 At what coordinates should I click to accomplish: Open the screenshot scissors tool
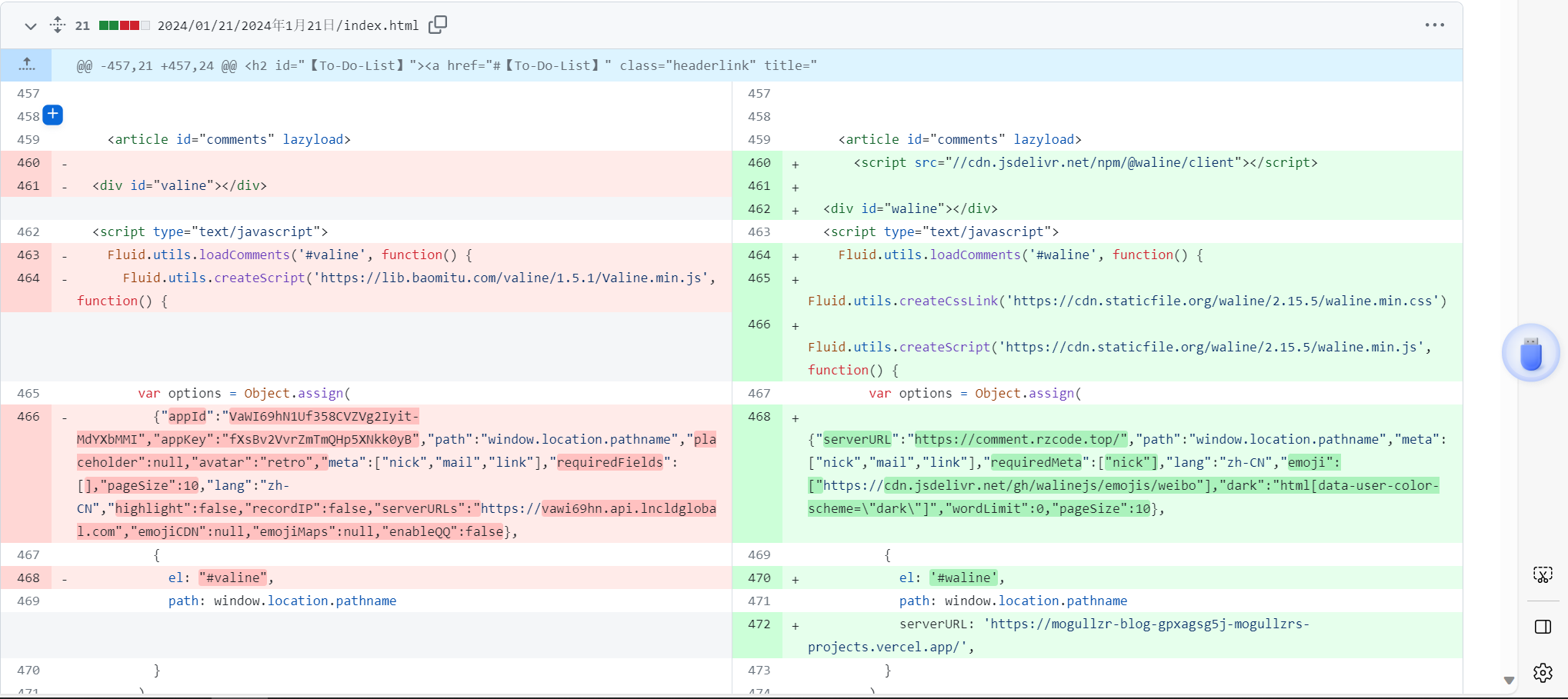point(1543,574)
